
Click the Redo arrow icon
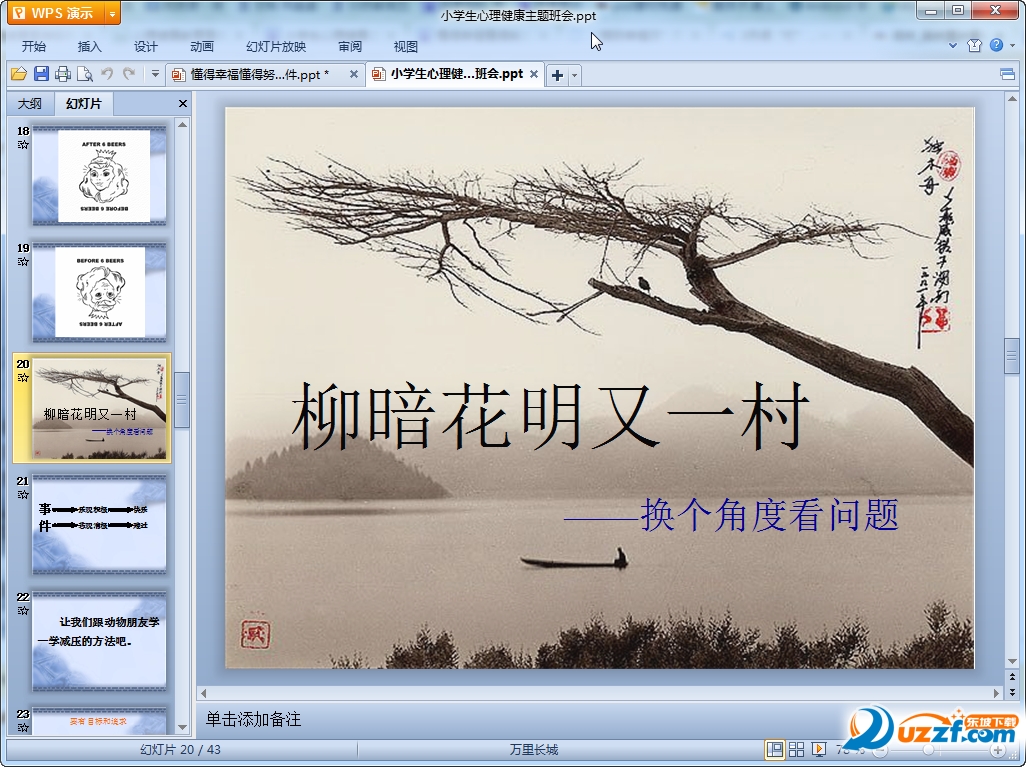click(129, 74)
